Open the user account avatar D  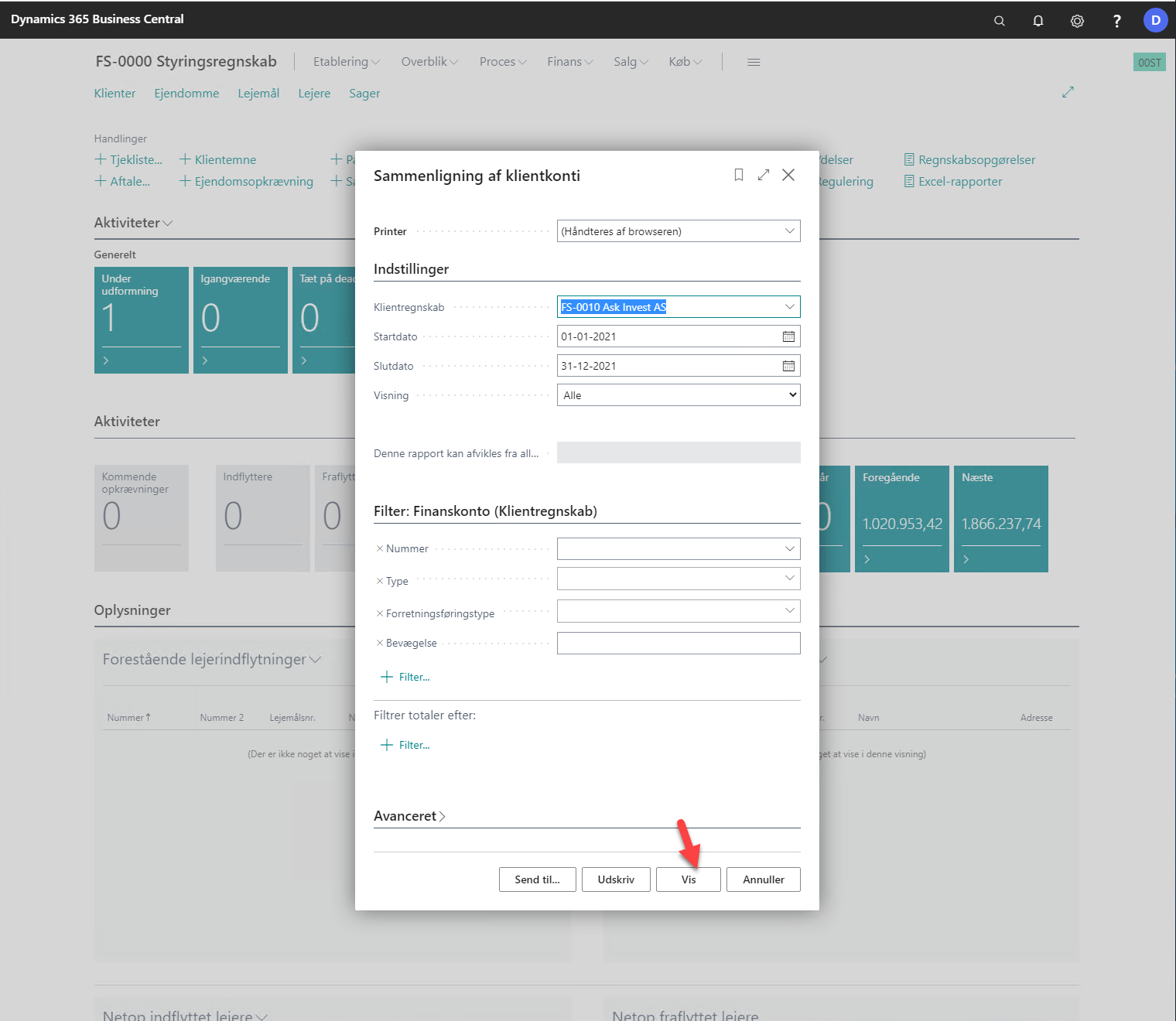tap(1156, 20)
